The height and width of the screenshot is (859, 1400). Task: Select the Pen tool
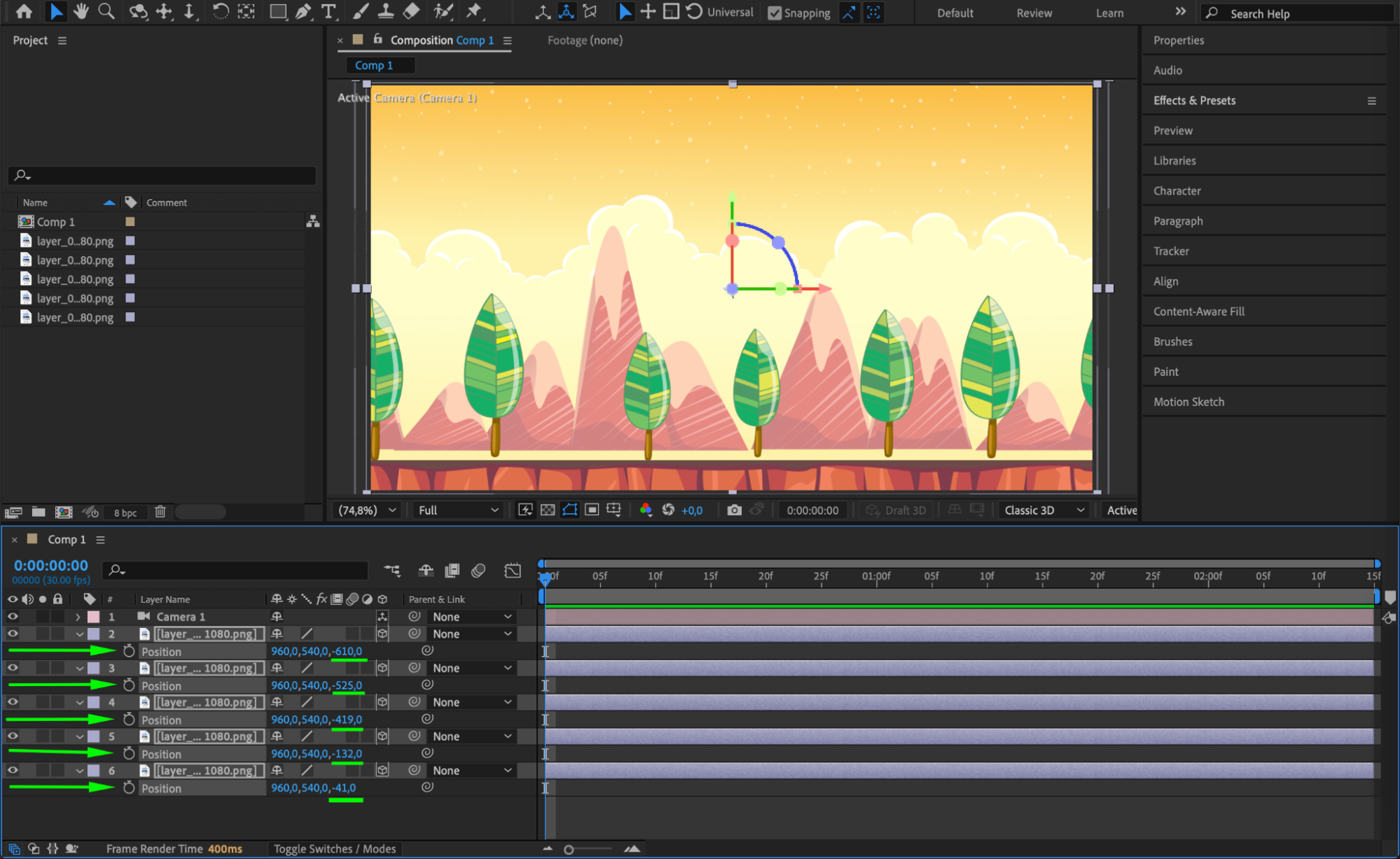click(303, 11)
